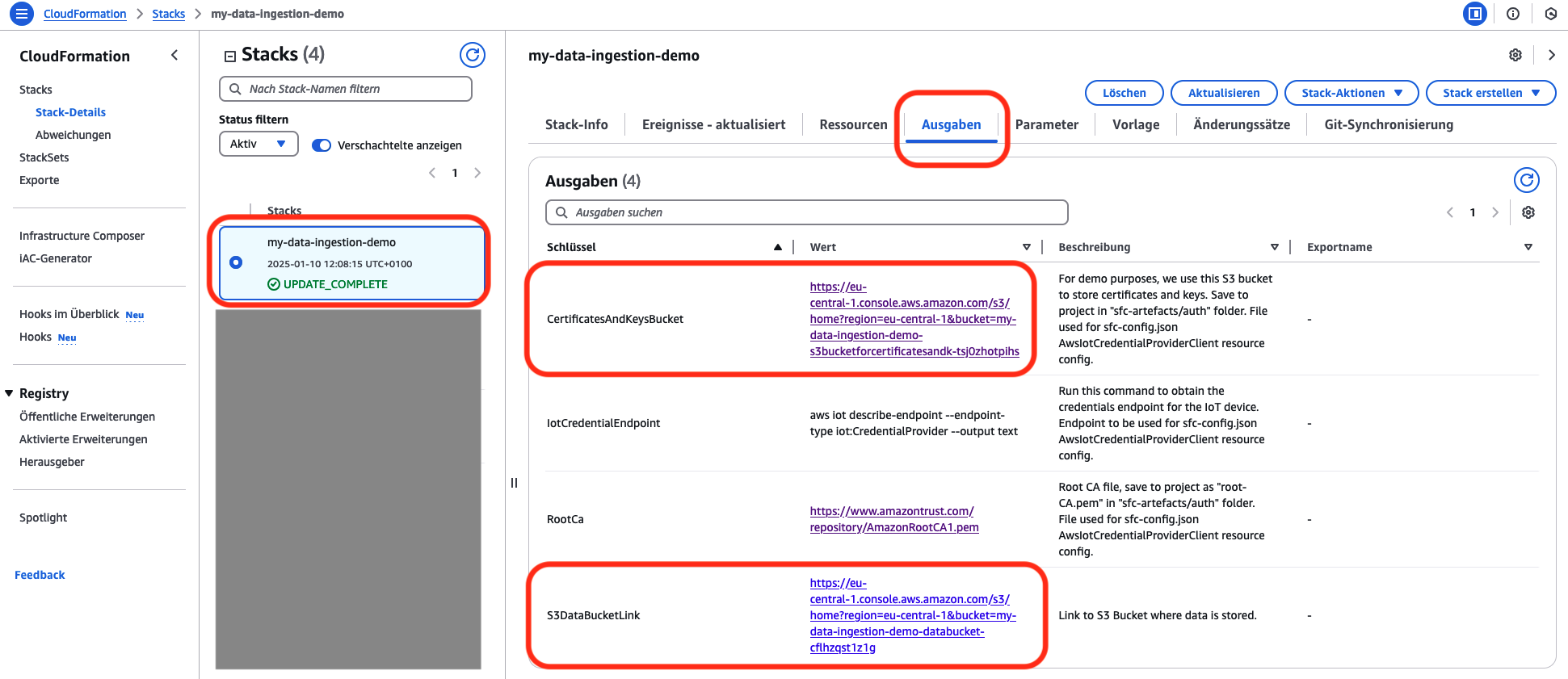
Task: Open Infrastructure Composer in sidebar
Action: pyautogui.click(x=82, y=236)
